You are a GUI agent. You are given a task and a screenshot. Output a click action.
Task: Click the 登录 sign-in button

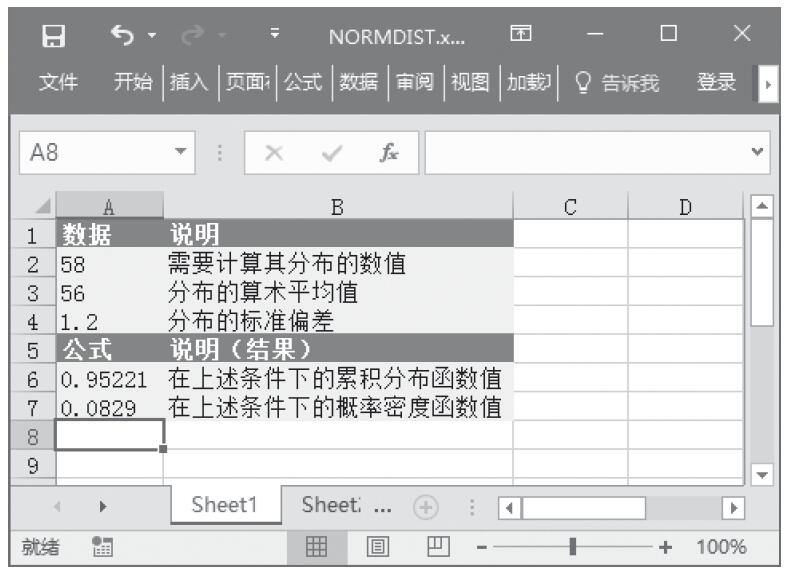pyautogui.click(x=716, y=83)
